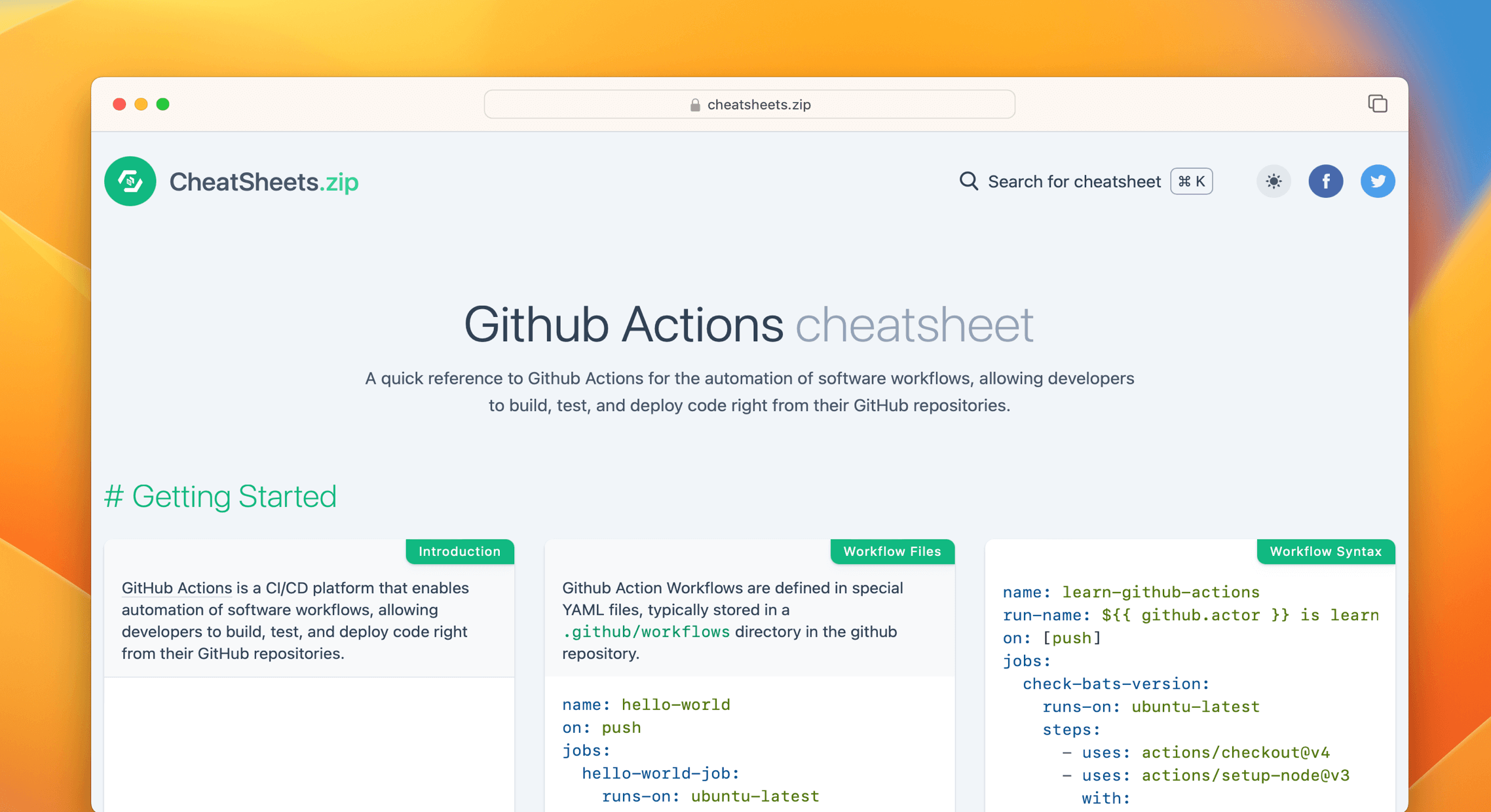Open the CheatSheets.zip home link text
1491x812 pixels.
pos(263,181)
